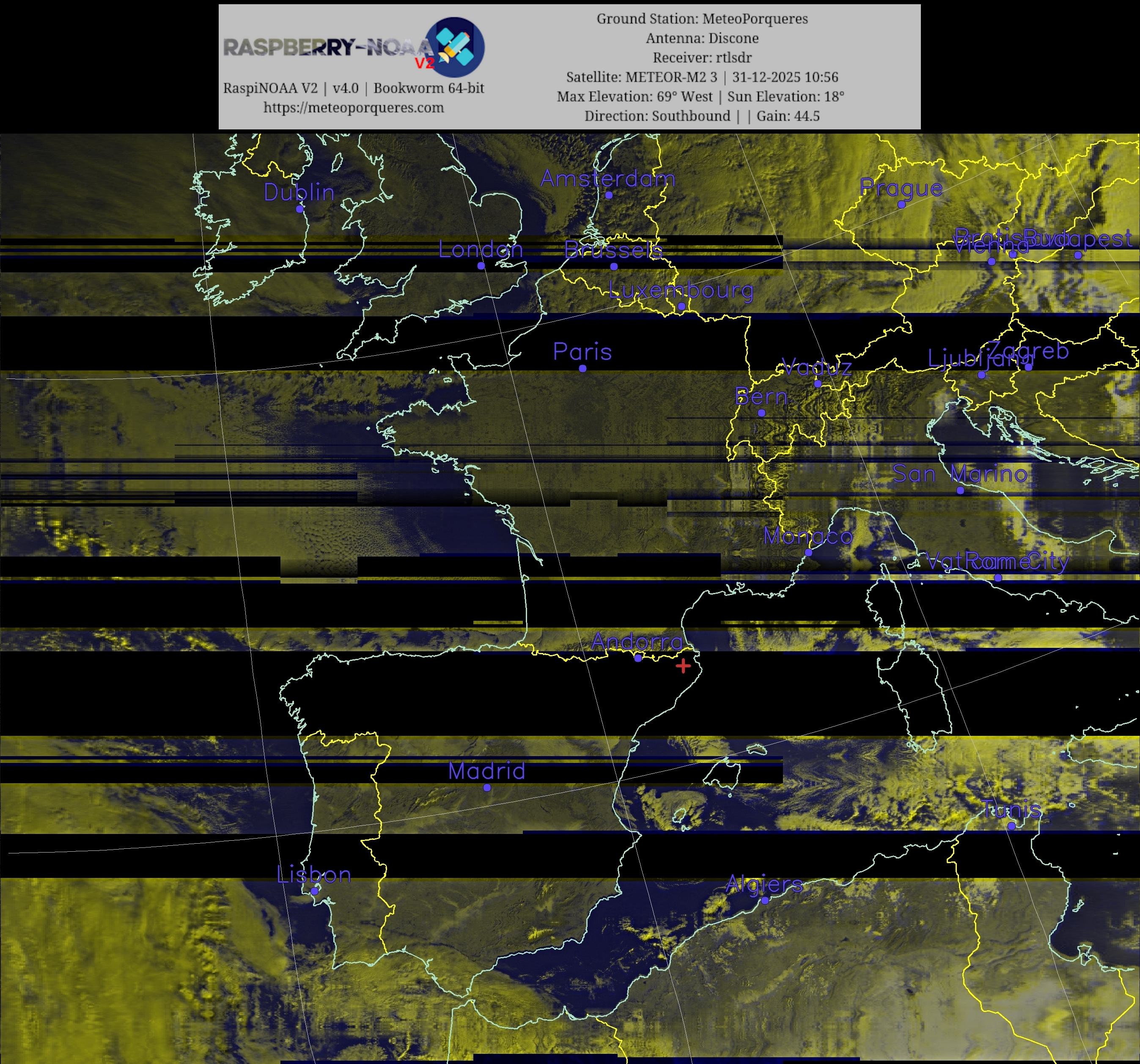Click the Luxembourg map label
The width and height of the screenshot is (1140, 1064).
681,290
